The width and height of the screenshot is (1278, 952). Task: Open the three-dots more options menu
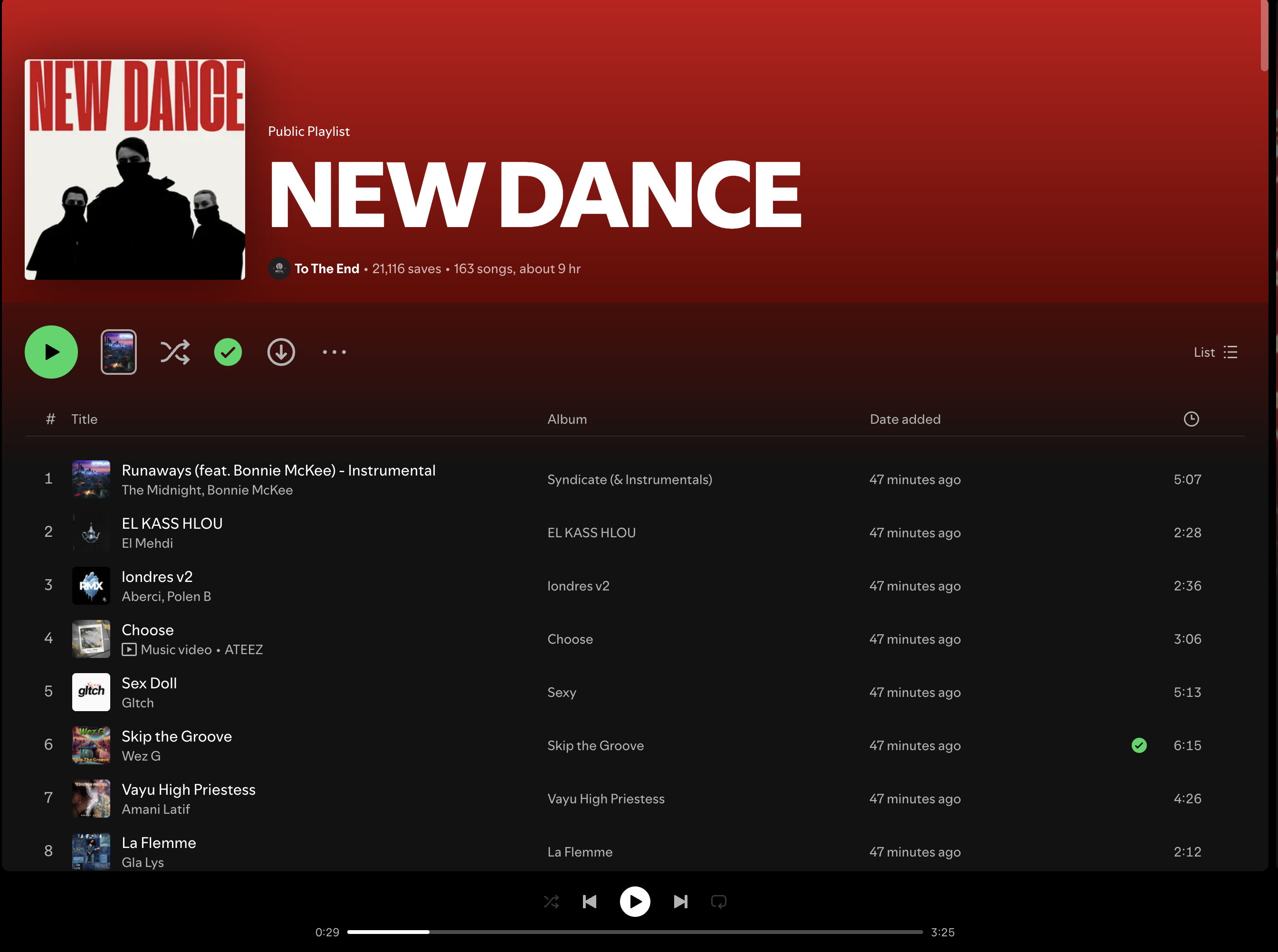[334, 352]
